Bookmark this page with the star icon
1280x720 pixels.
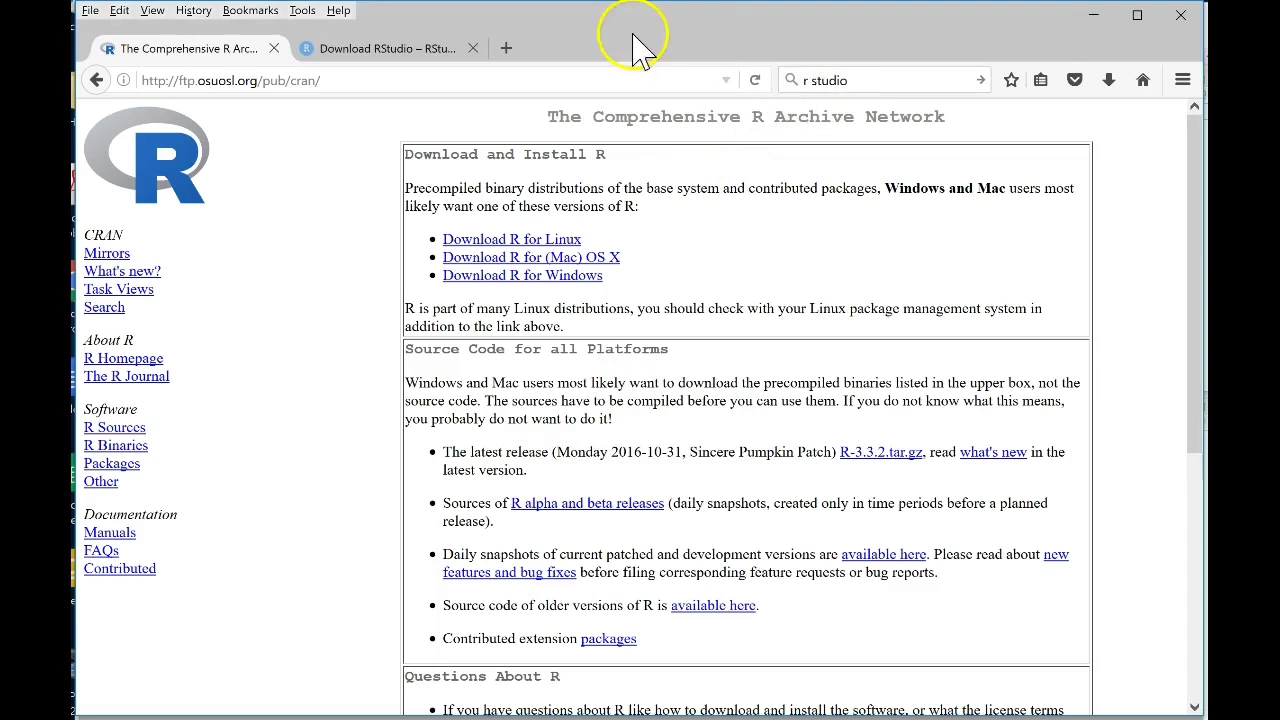click(x=1011, y=80)
